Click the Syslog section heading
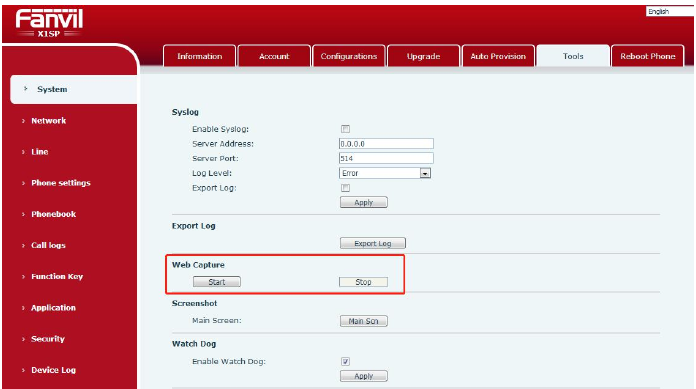Image resolution: width=696 pixels, height=389 pixels. click(185, 112)
